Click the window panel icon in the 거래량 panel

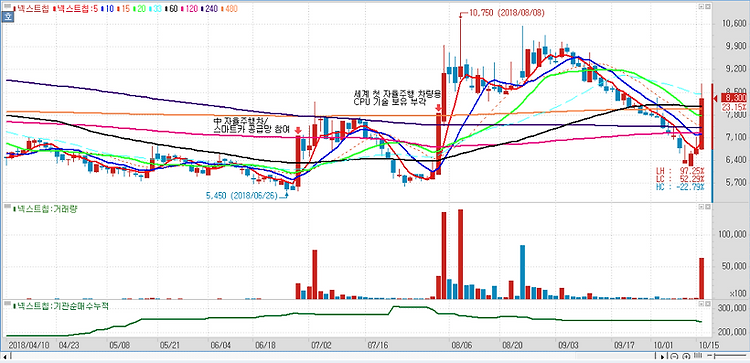(x=707, y=207)
